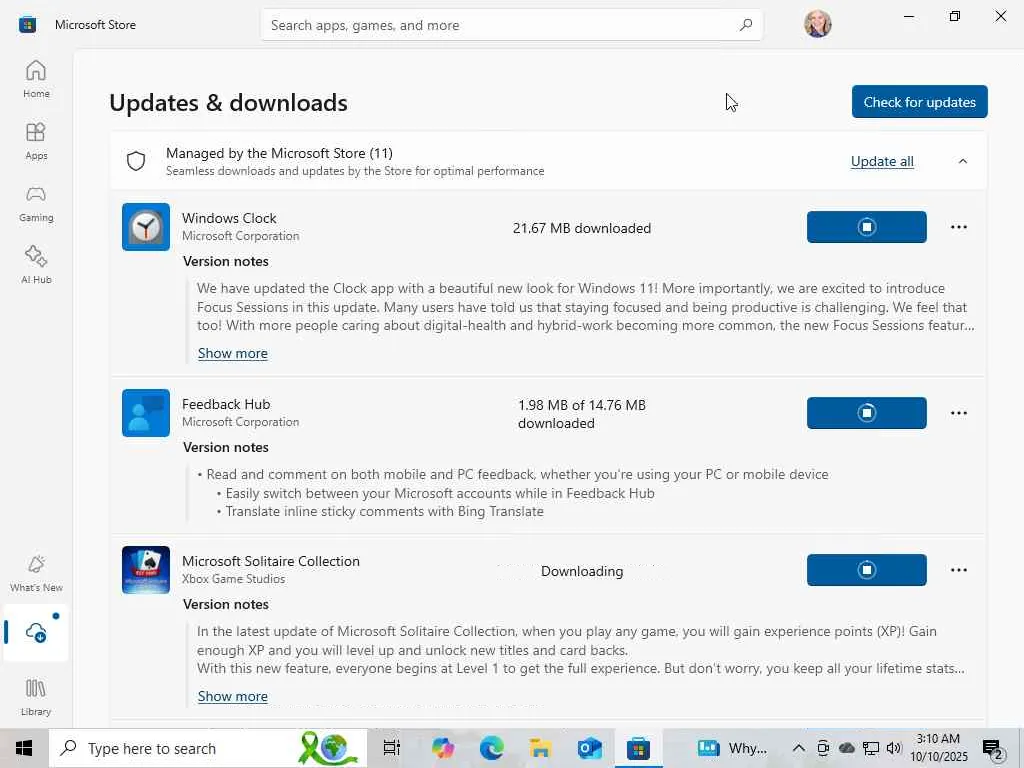
Task: Go to Apps section in sidebar
Action: click(x=36, y=140)
